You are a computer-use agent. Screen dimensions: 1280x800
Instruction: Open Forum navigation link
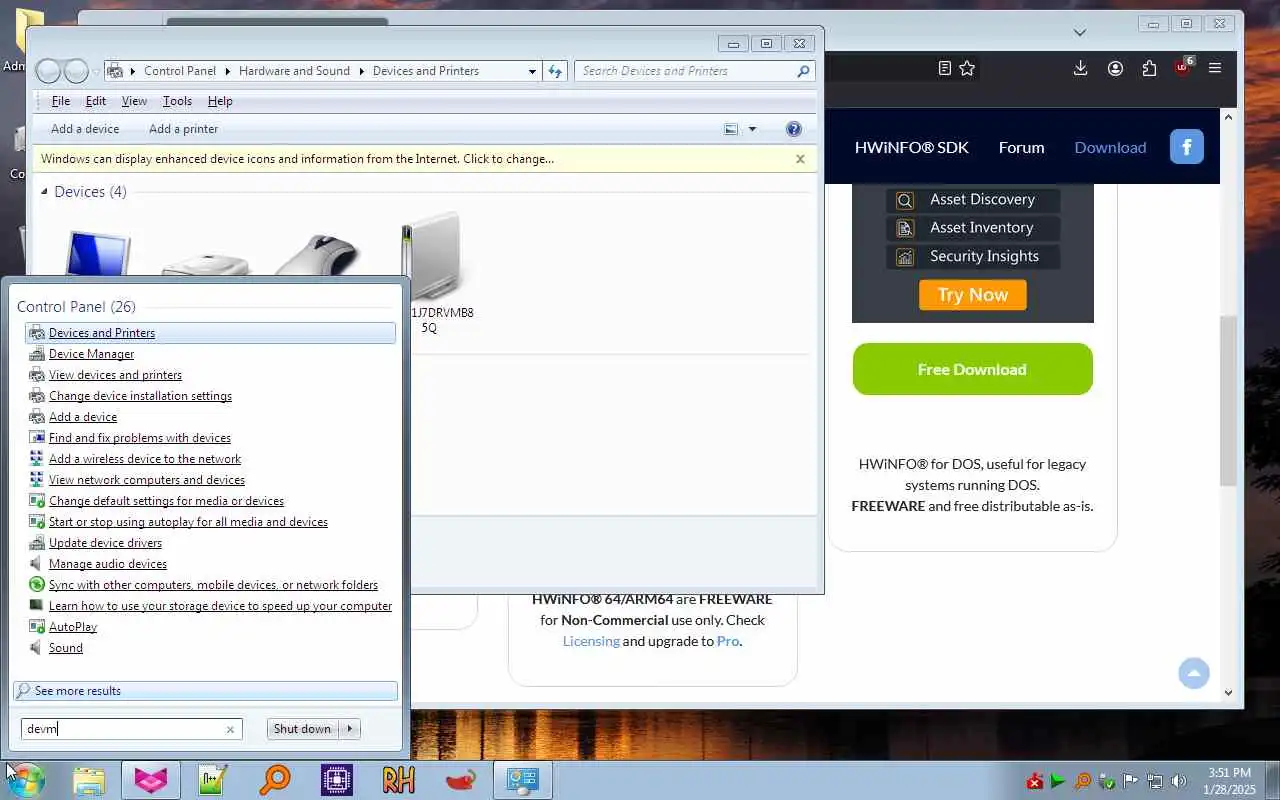[1021, 147]
